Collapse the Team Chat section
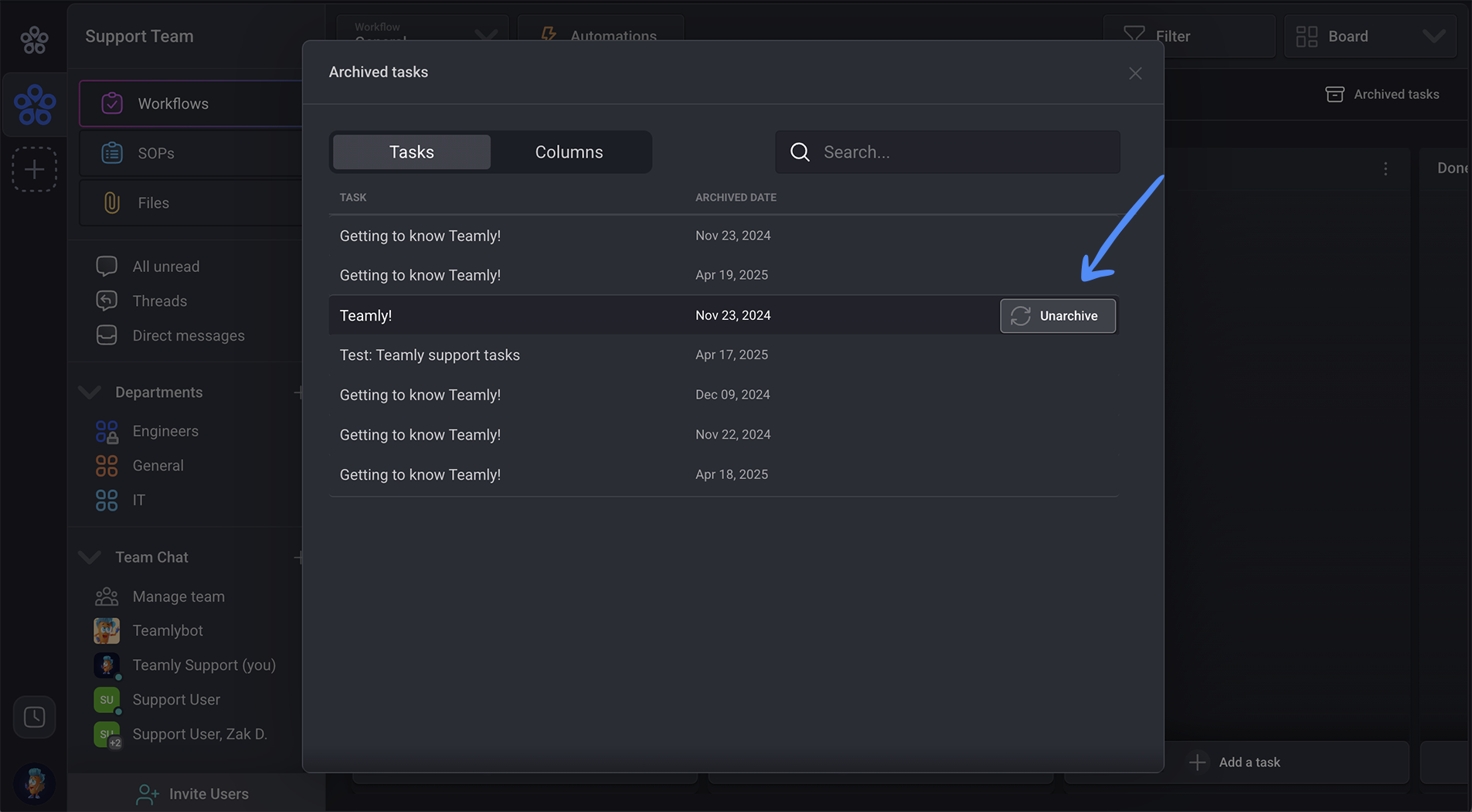1472x812 pixels. coord(90,557)
